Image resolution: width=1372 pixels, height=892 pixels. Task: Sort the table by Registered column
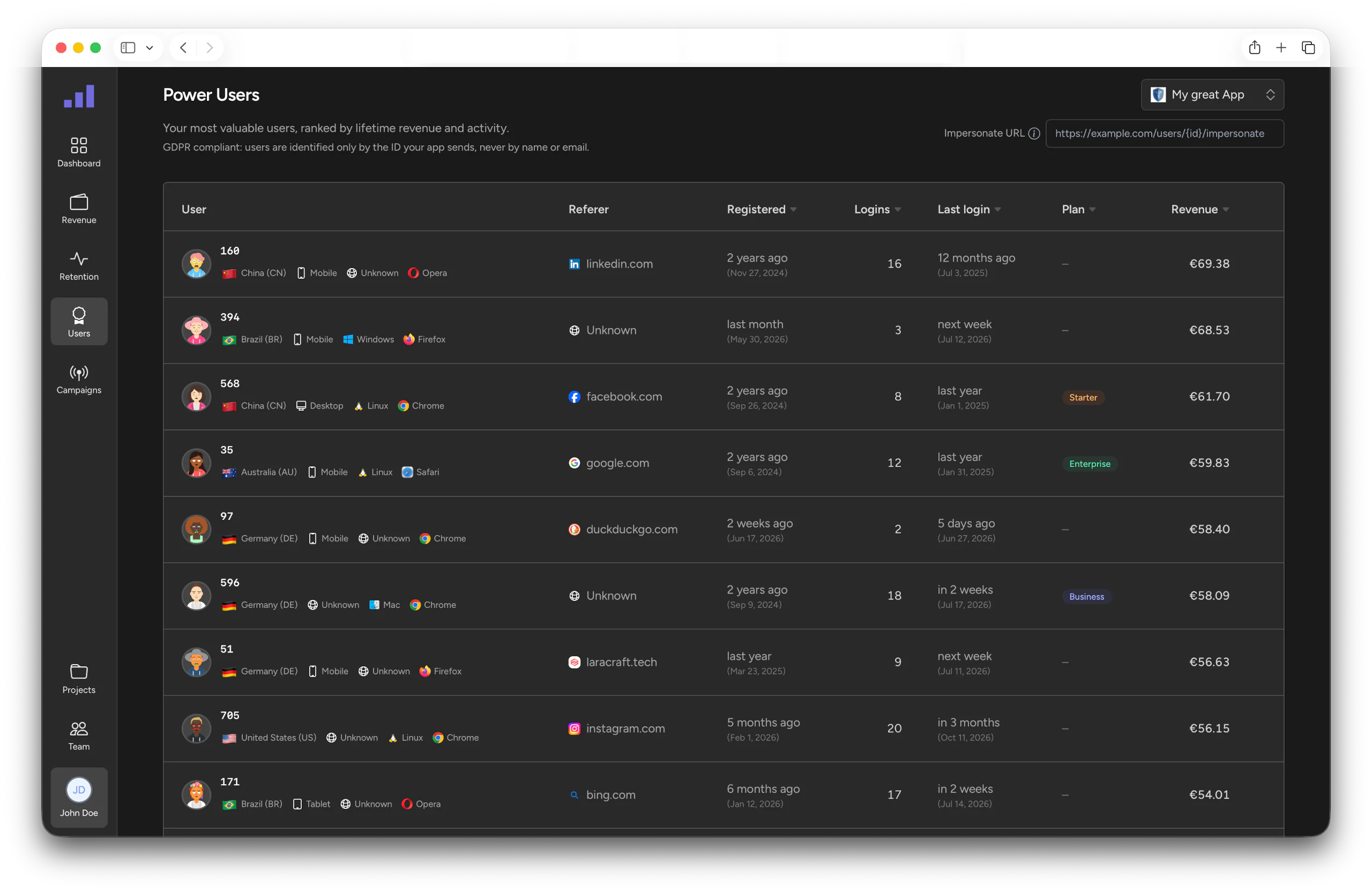coord(762,210)
